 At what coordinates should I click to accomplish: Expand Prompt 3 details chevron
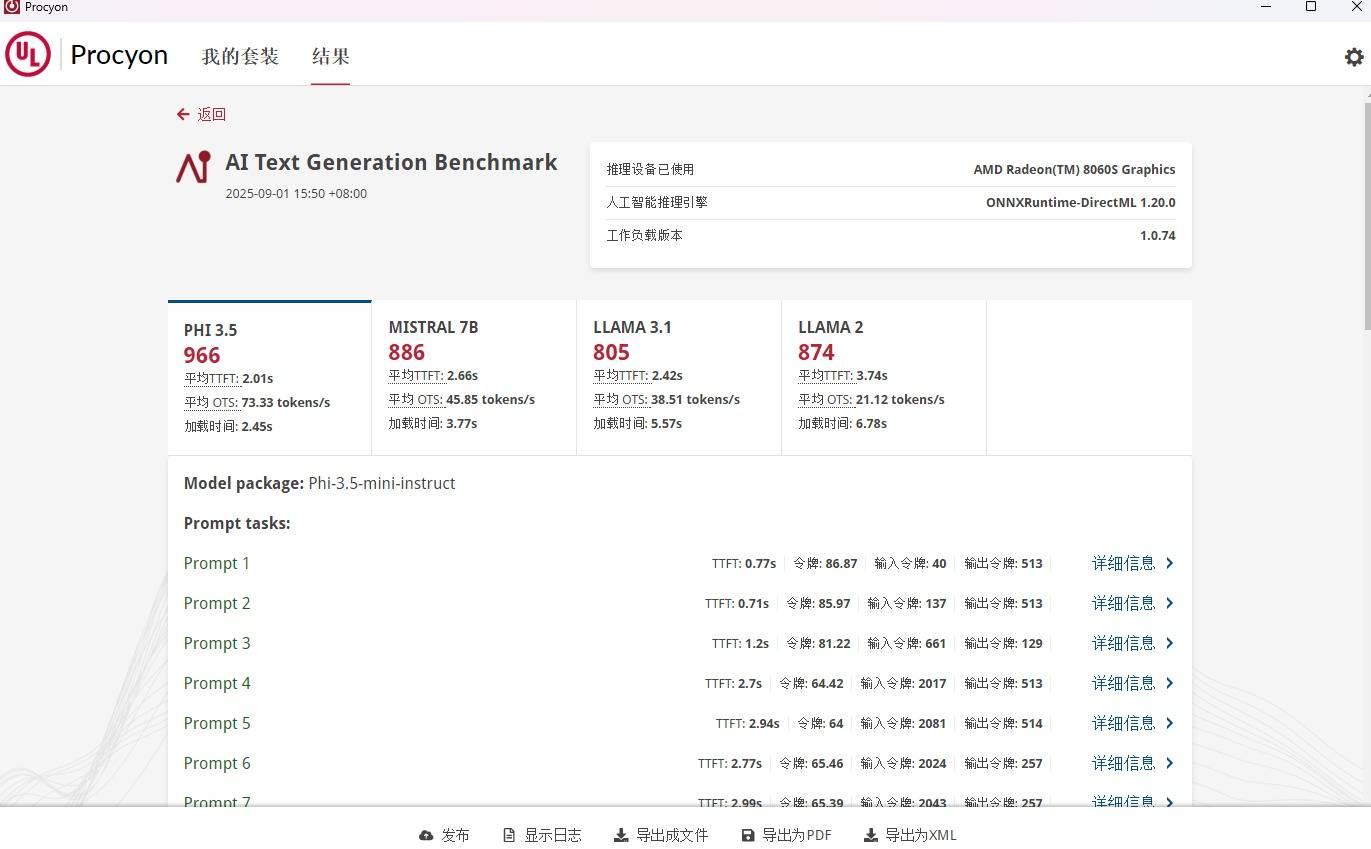pyautogui.click(x=1170, y=643)
